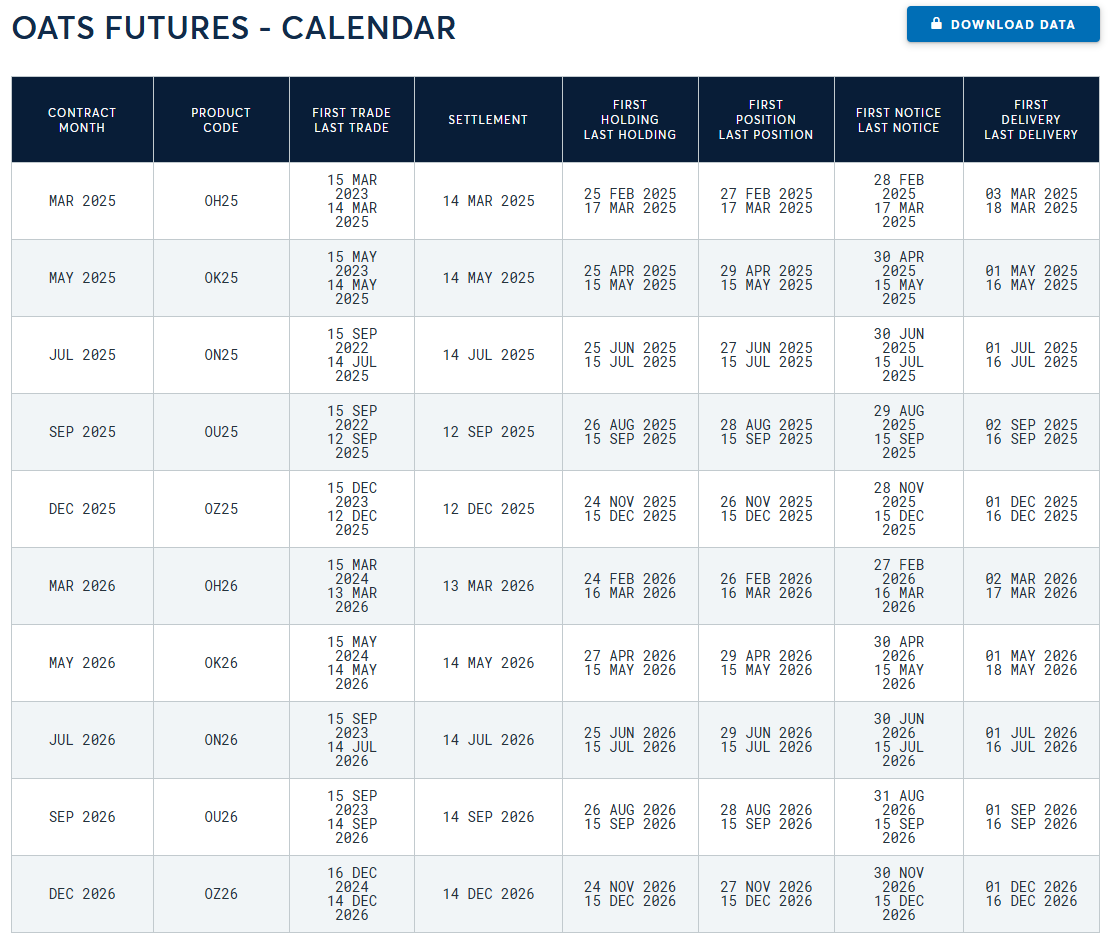This screenshot has width=1116, height=933.
Task: Select the MAR 2025 contract month cell
Action: click(82, 201)
